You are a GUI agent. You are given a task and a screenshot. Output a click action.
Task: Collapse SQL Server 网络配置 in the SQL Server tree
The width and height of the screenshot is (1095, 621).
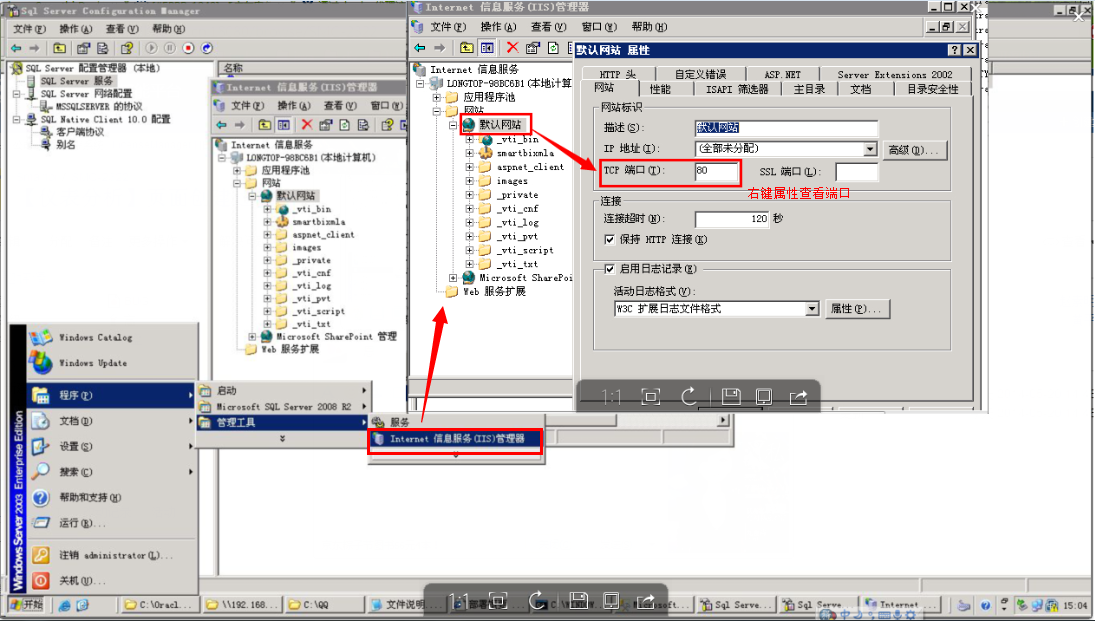[16, 94]
